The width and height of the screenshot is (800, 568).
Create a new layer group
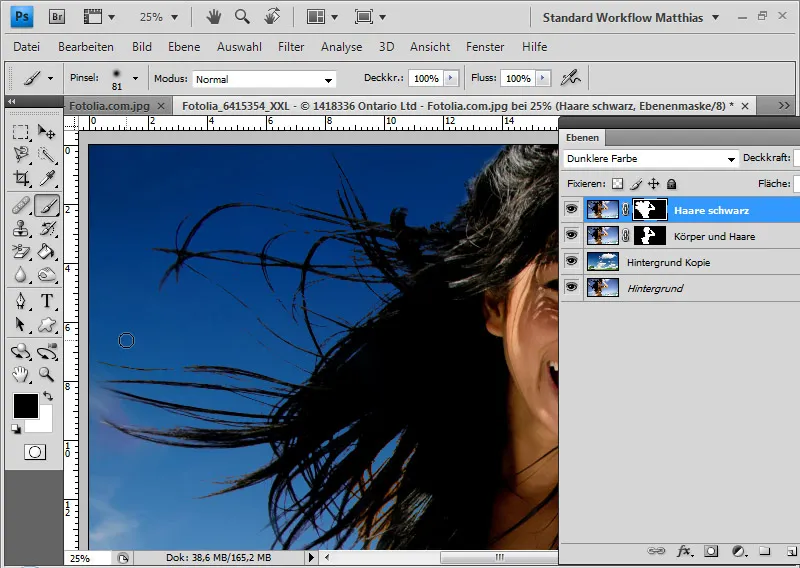(x=764, y=551)
